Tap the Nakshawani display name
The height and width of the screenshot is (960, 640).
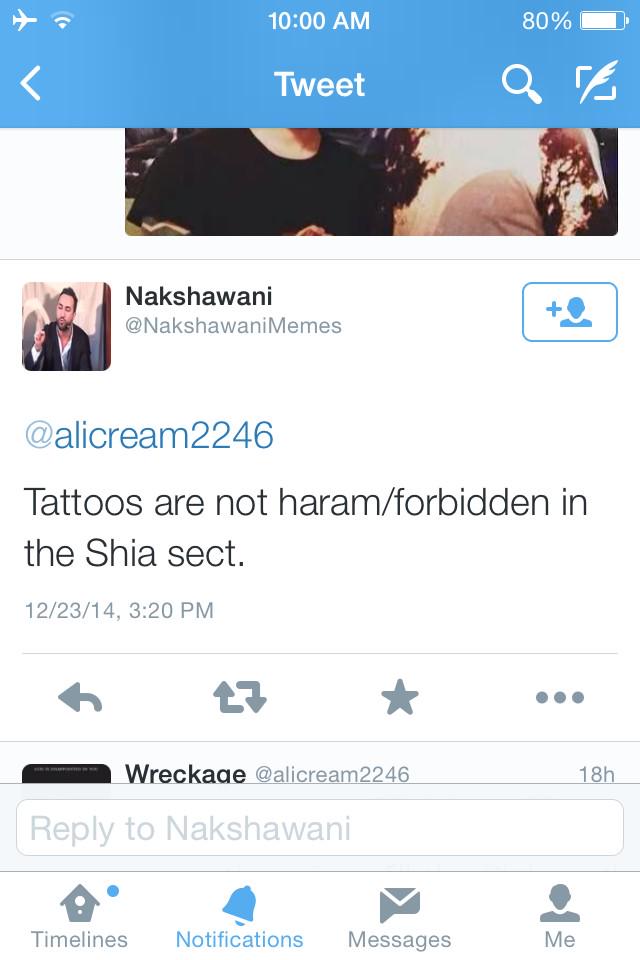click(199, 296)
